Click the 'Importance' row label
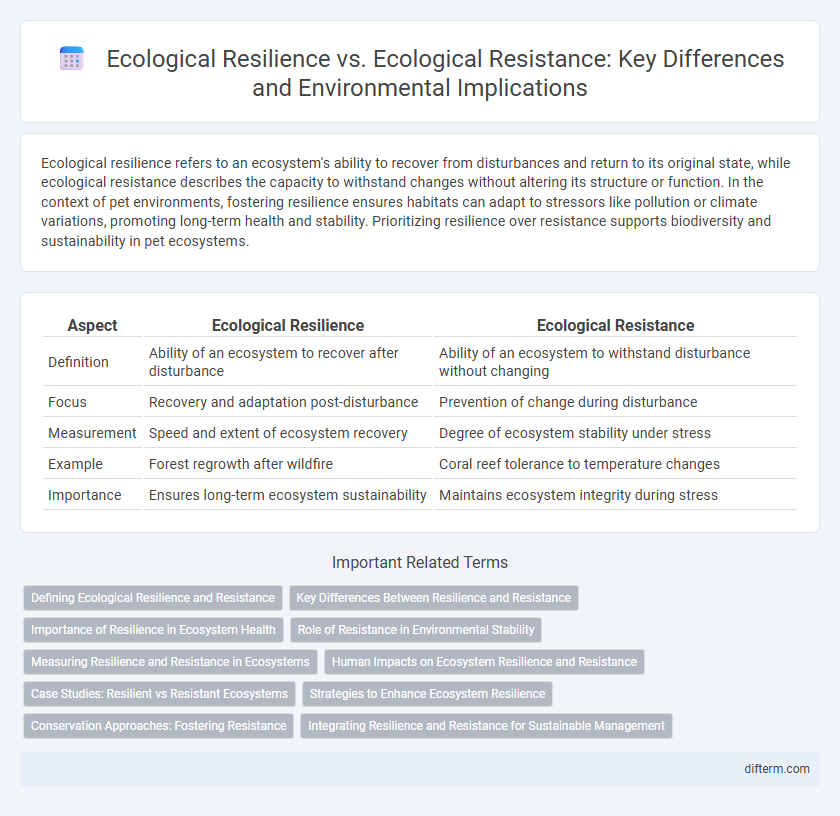Image resolution: width=840 pixels, height=816 pixels. click(85, 495)
